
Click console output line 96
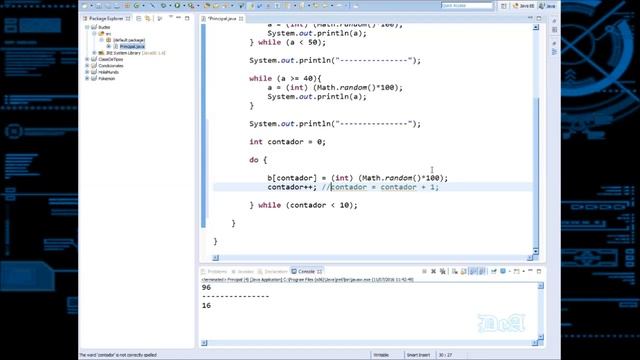tap(206, 287)
